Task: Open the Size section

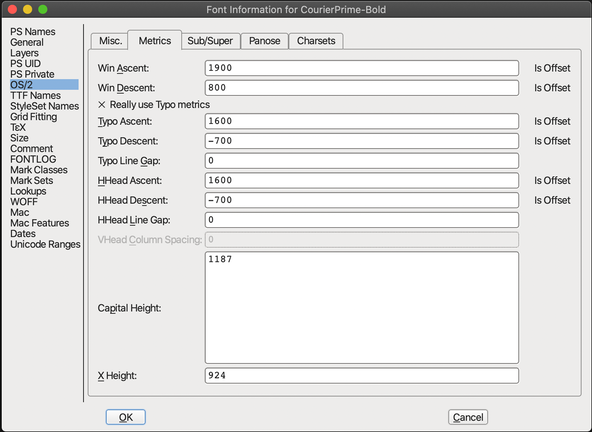Action: tap(19, 138)
